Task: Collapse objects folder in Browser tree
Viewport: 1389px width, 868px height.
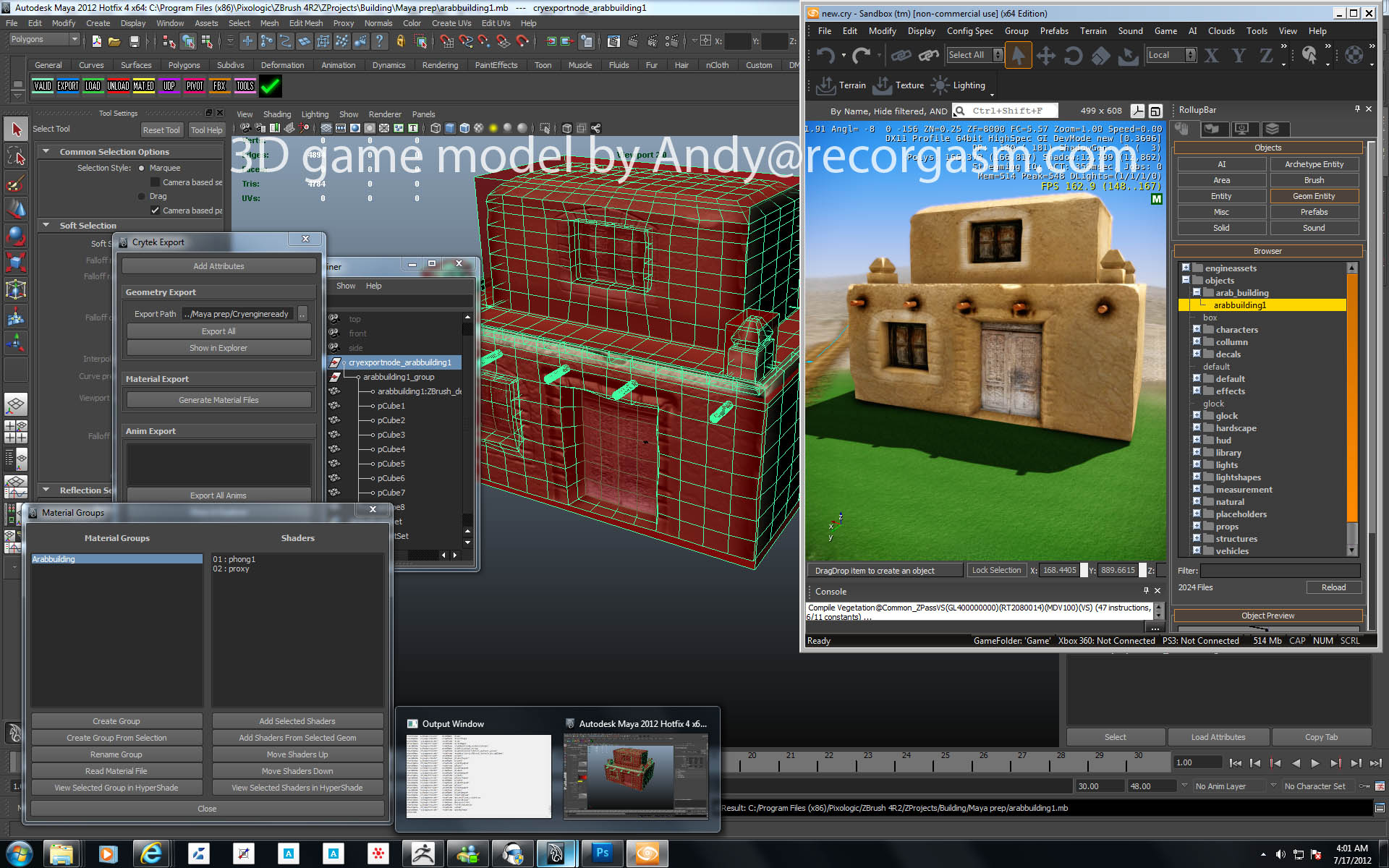Action: (x=1186, y=280)
